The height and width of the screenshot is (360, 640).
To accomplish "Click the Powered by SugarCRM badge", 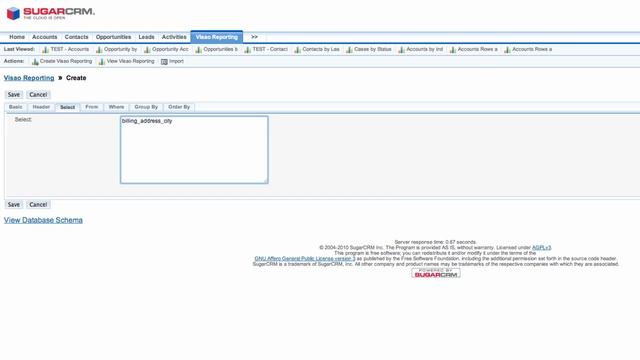I will coord(436,273).
